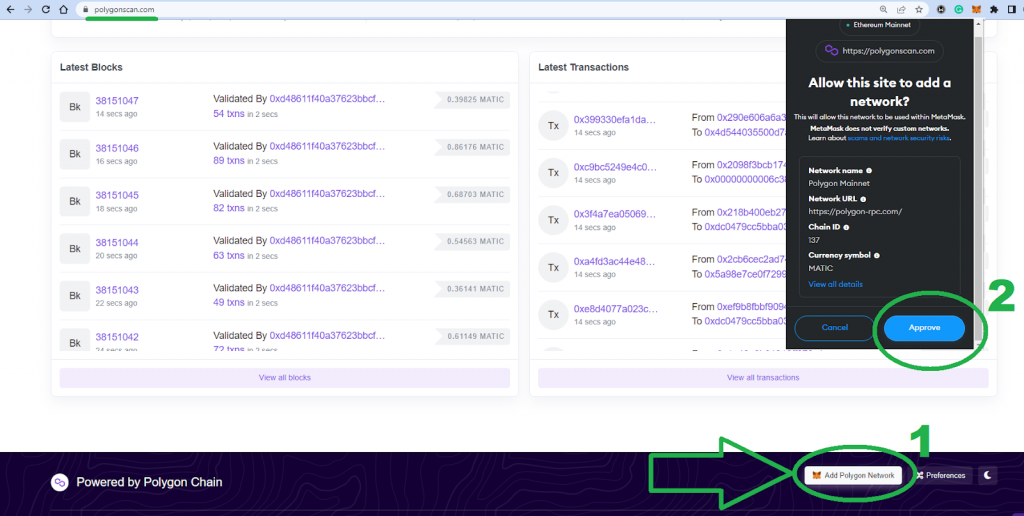Open block 38151043
Viewport: 1024px width, 516px height.
point(117,290)
